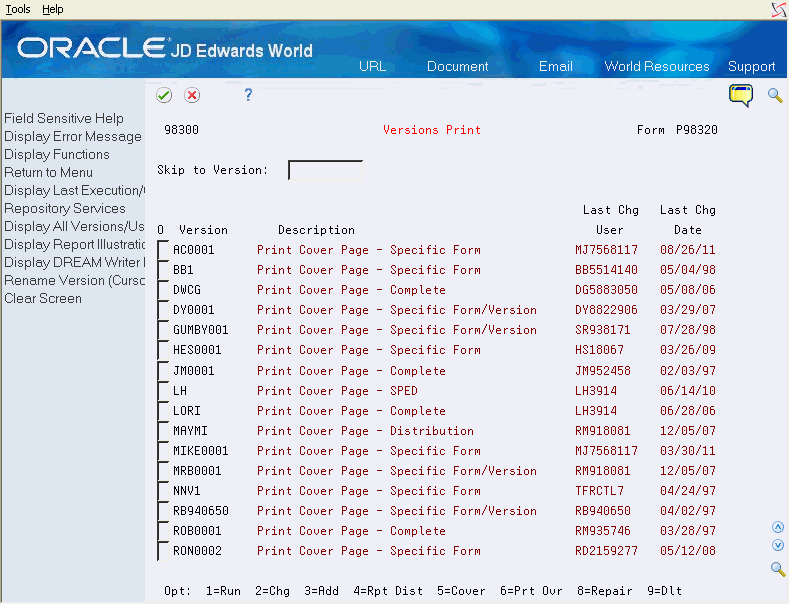Open World Resources in the header
Screen dimensions: 789x604
[657, 66]
